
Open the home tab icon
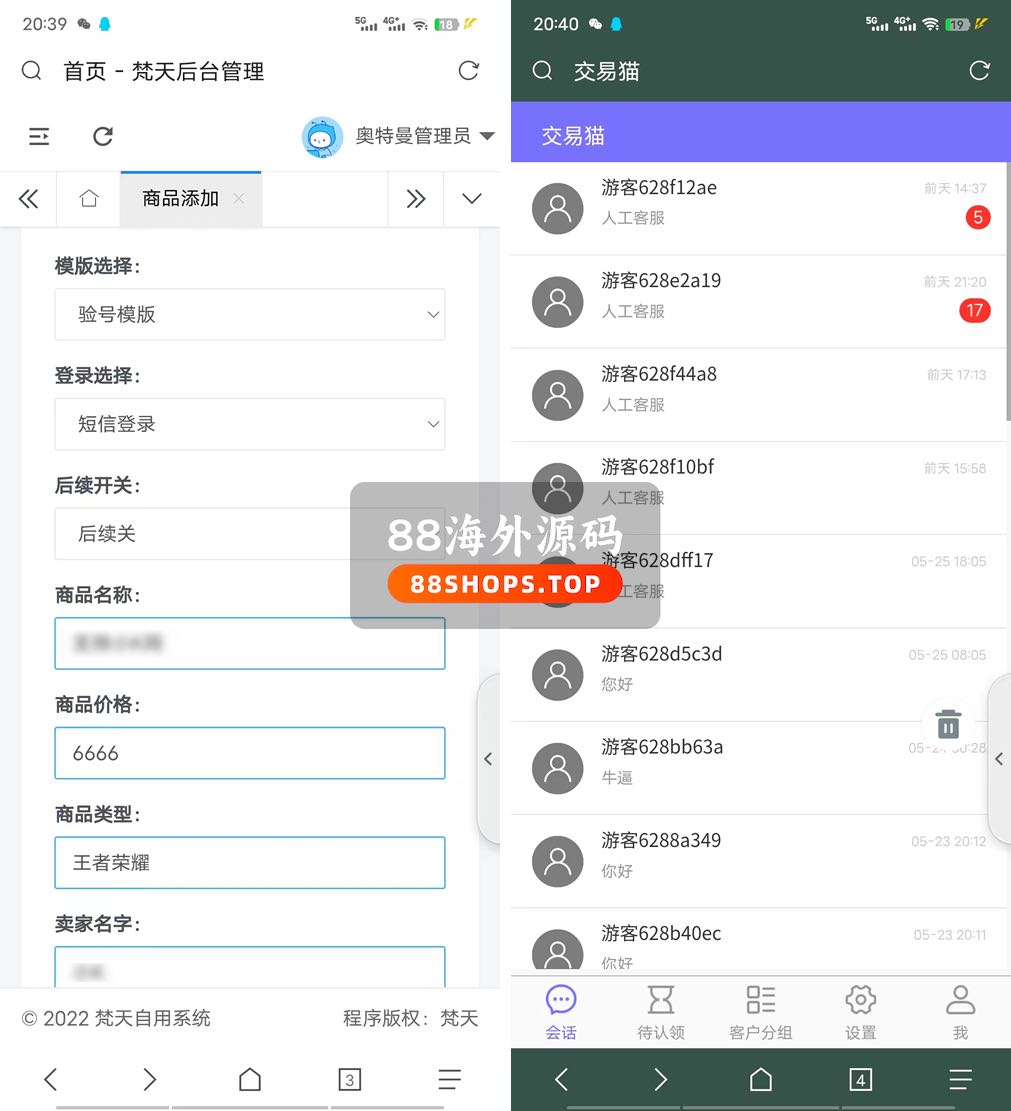(x=89, y=199)
